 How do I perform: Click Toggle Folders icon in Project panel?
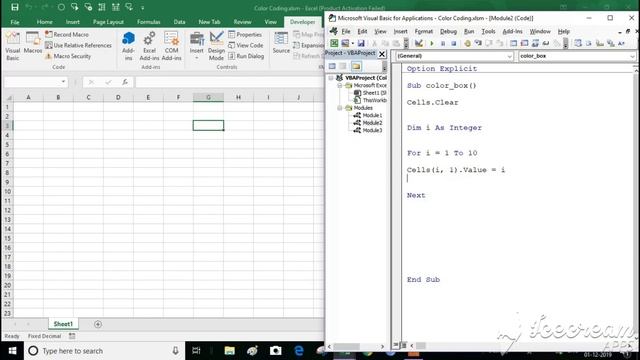coord(356,66)
